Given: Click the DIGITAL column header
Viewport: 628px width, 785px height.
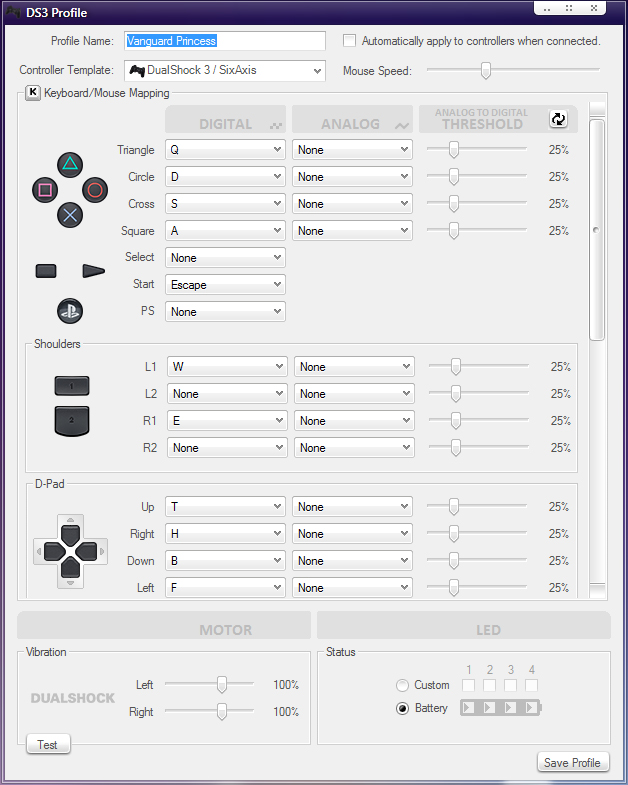Looking at the screenshot, I should [x=225, y=119].
